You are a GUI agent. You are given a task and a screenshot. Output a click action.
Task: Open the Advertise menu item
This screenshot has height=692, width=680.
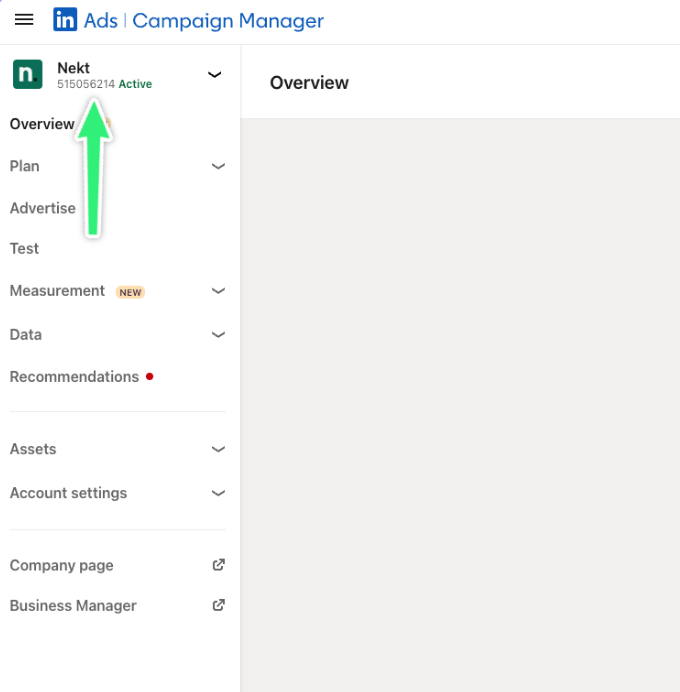click(42, 208)
